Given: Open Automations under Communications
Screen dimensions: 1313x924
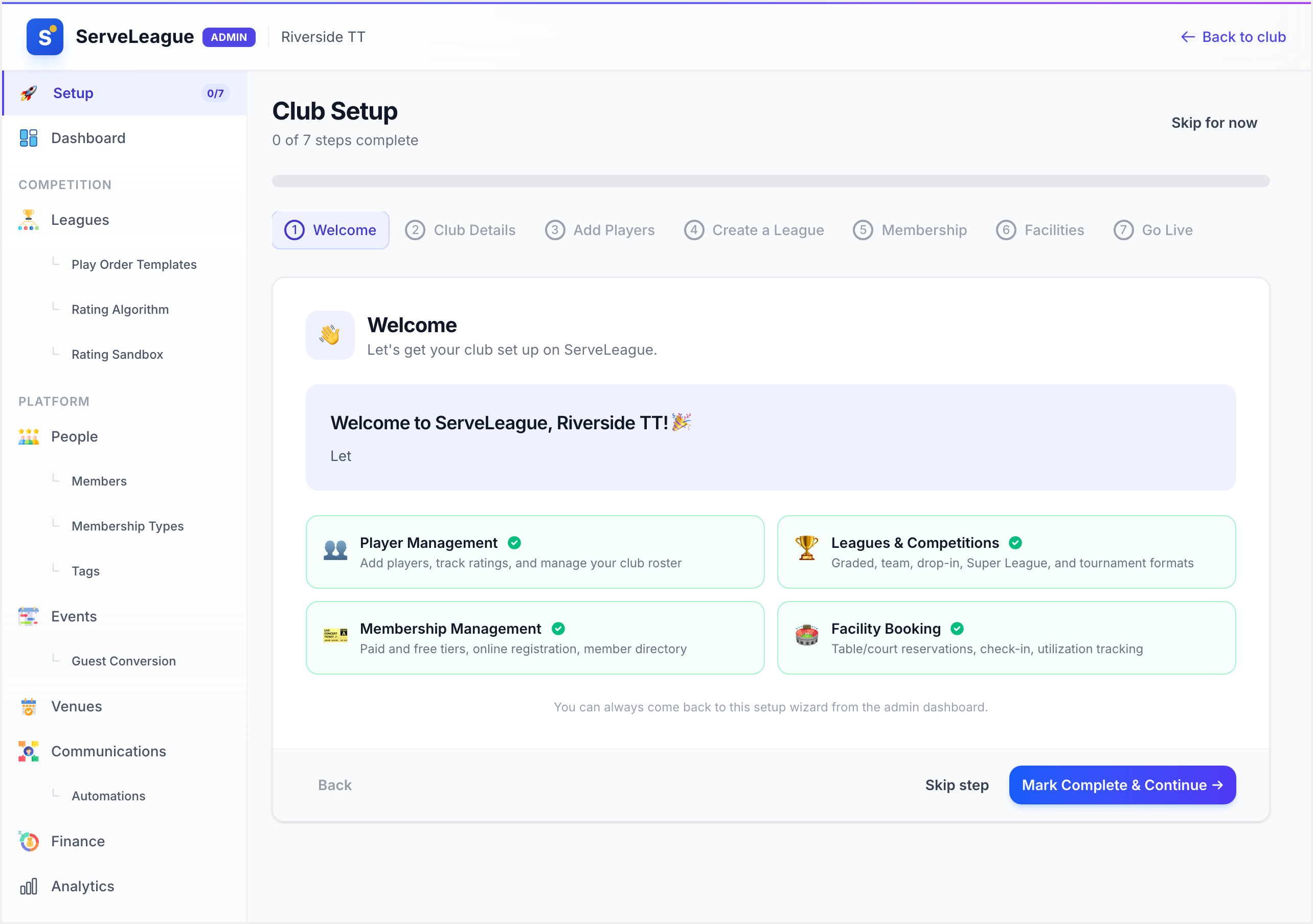Looking at the screenshot, I should [x=108, y=796].
